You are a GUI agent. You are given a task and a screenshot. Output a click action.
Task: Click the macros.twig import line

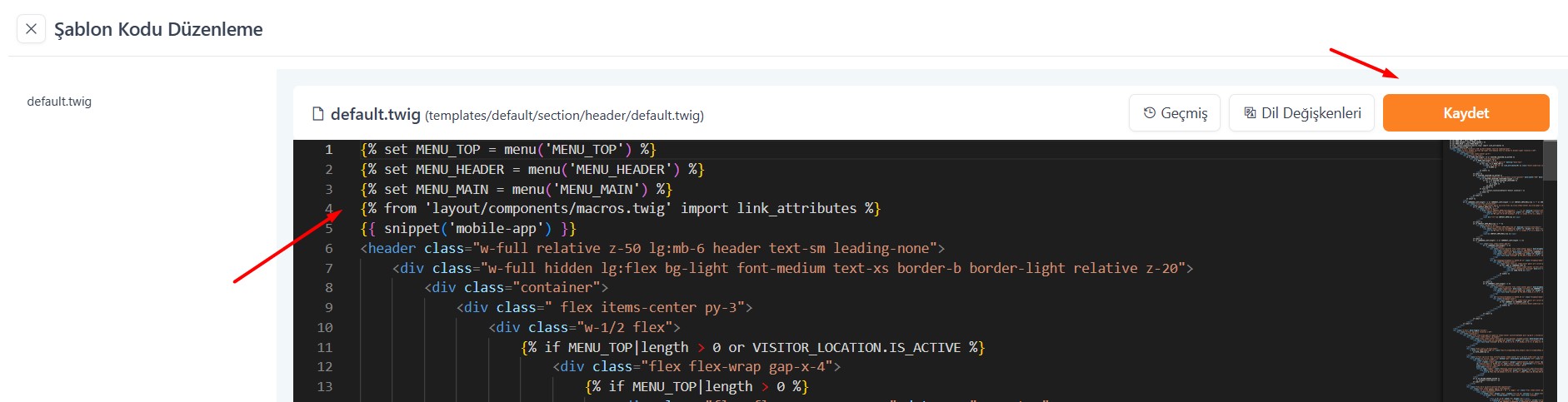619,209
